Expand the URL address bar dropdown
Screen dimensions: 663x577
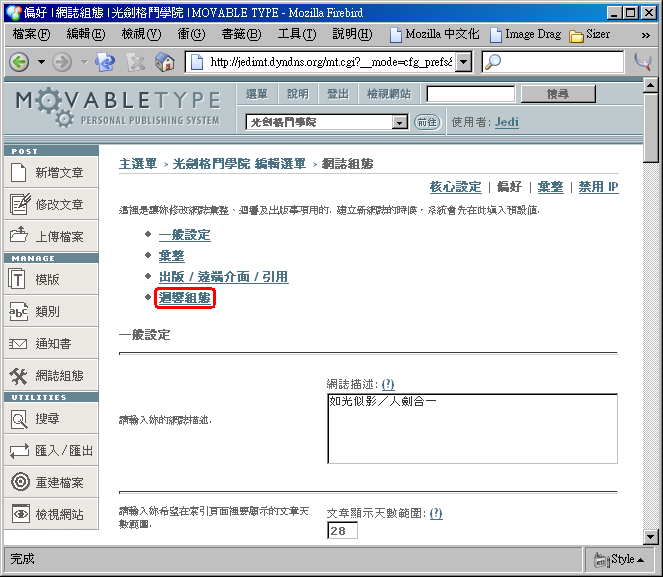[x=464, y=62]
